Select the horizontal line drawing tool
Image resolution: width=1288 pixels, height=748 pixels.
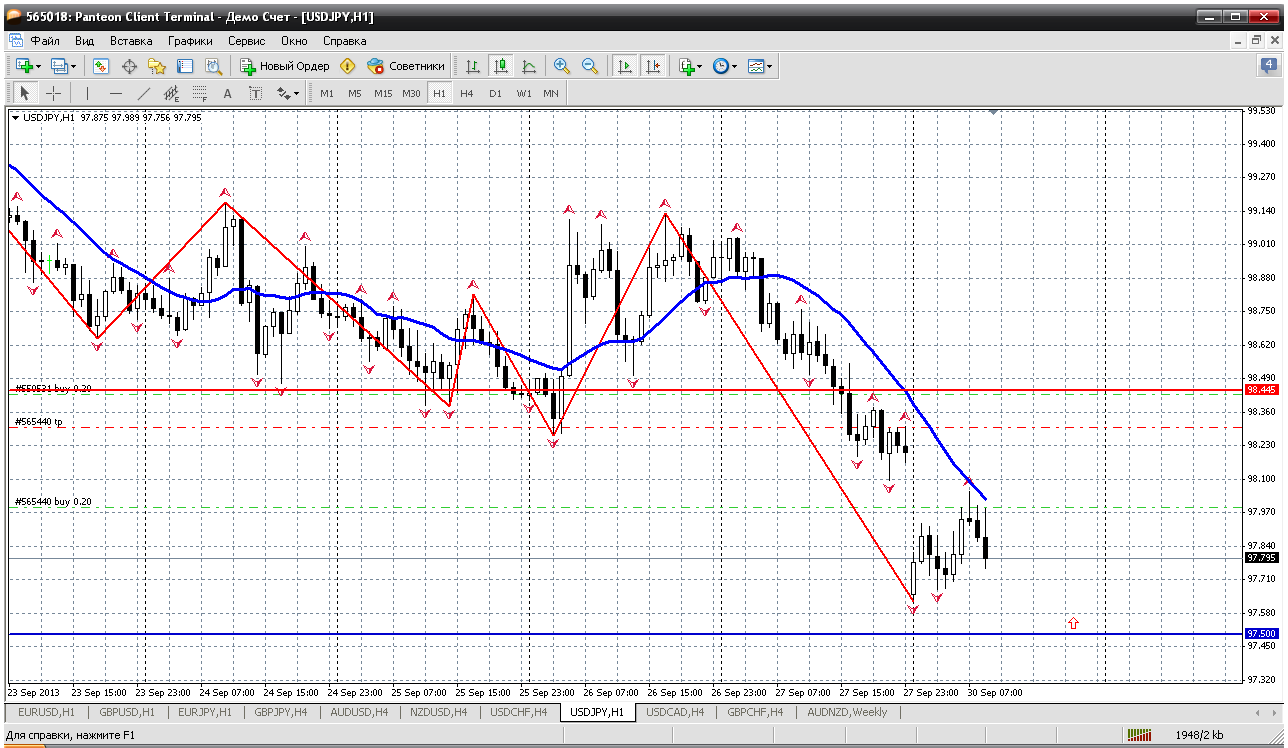(115, 93)
